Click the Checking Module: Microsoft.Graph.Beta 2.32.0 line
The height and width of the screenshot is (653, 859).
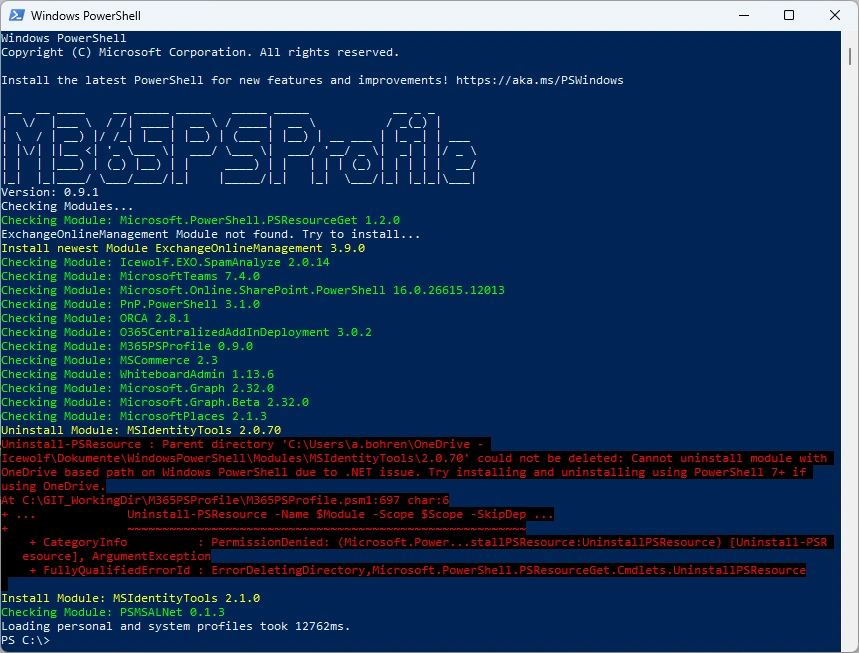[x=155, y=402]
